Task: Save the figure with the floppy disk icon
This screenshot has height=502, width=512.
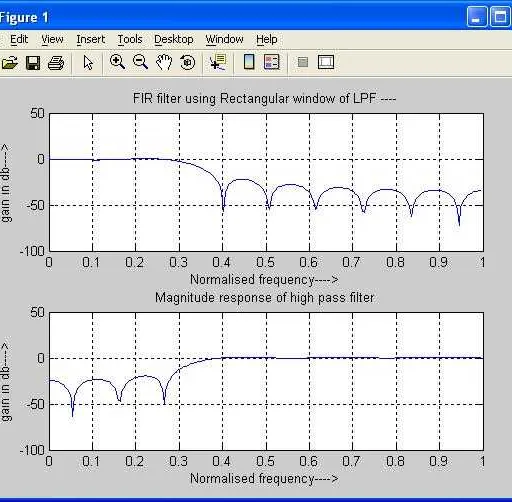Action: [x=33, y=63]
